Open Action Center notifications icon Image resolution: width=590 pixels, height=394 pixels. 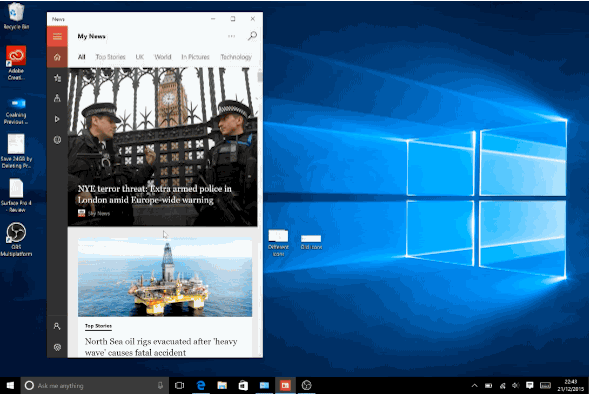(529, 385)
